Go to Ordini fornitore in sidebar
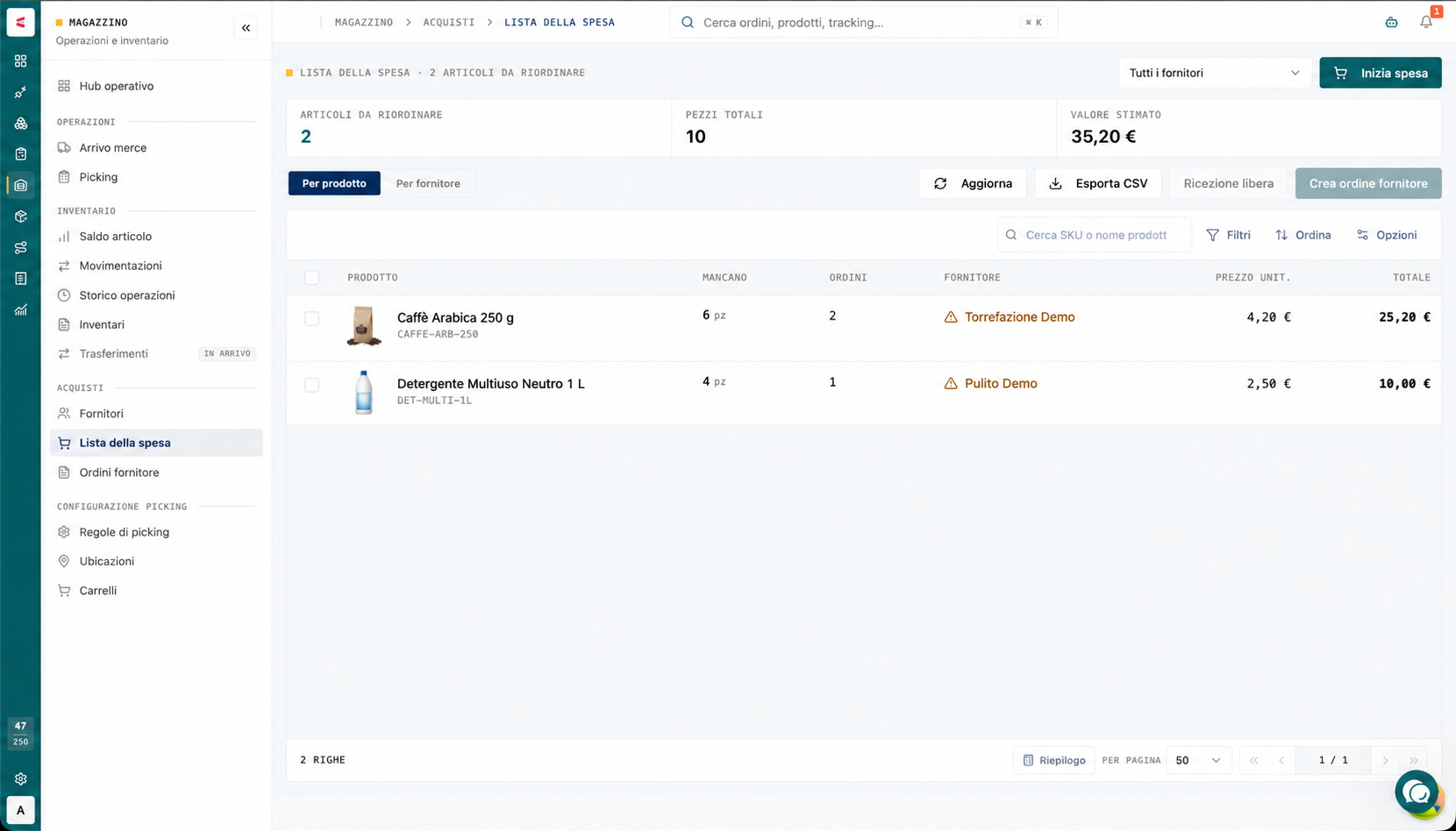The height and width of the screenshot is (831, 1456). [156, 472]
